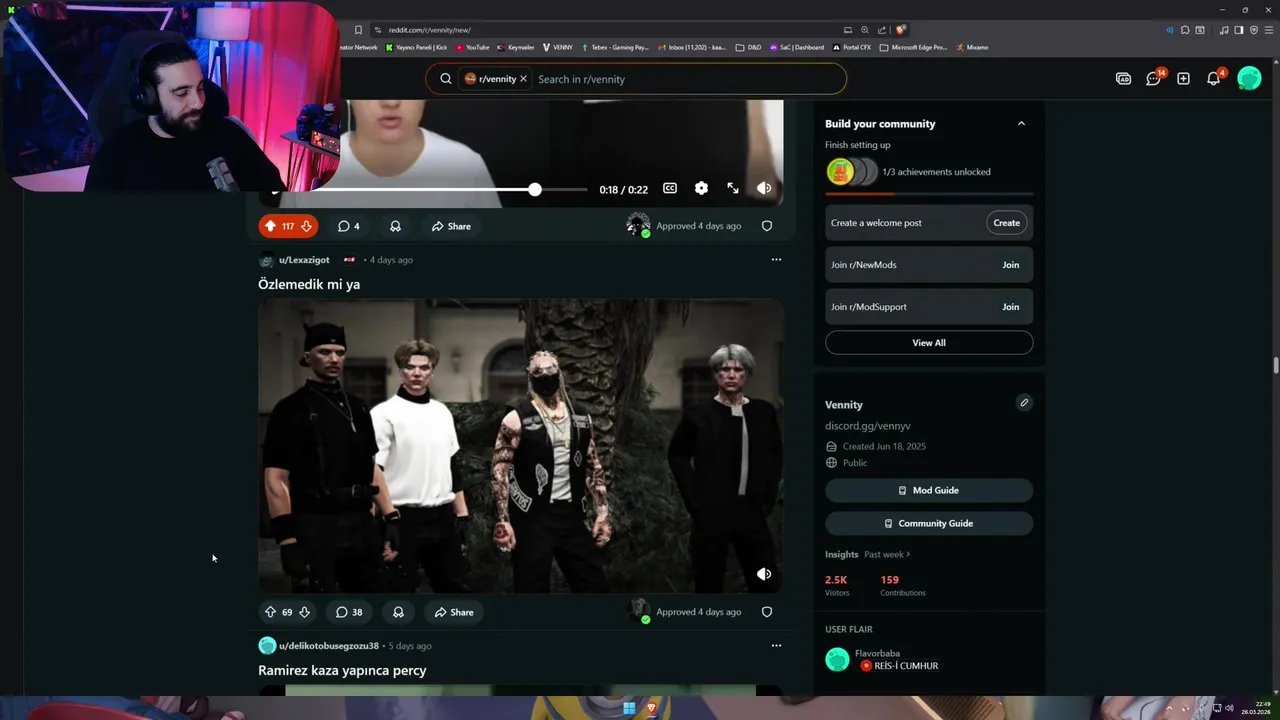Open the Keymailer bookmark
Image resolution: width=1280 pixels, height=720 pixels.
click(515, 47)
